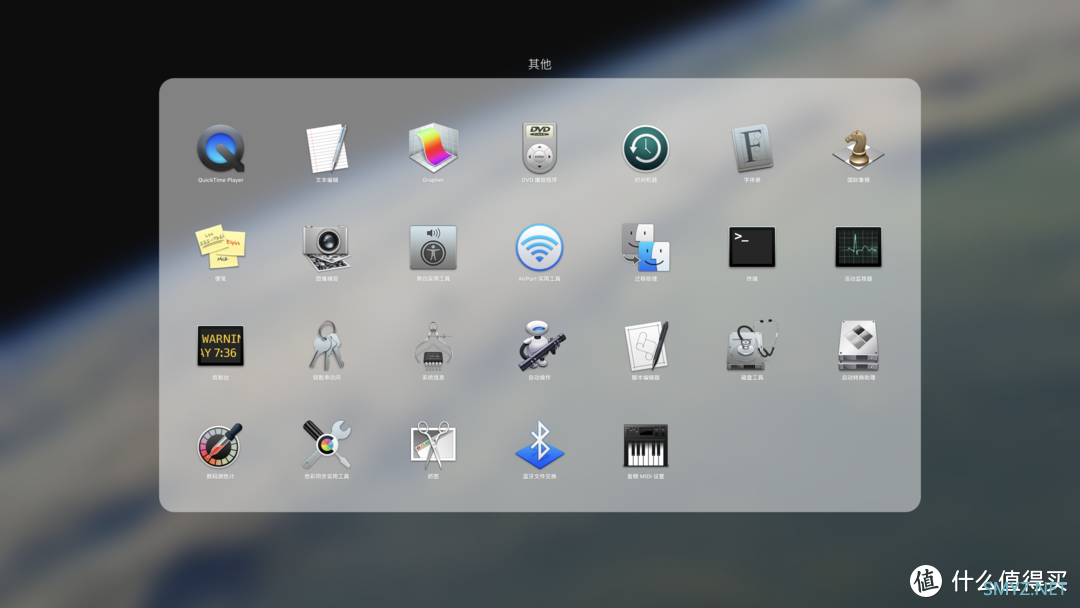This screenshot has width=1080, height=608.
Task: Click the folder title 其他
Action: (x=539, y=64)
